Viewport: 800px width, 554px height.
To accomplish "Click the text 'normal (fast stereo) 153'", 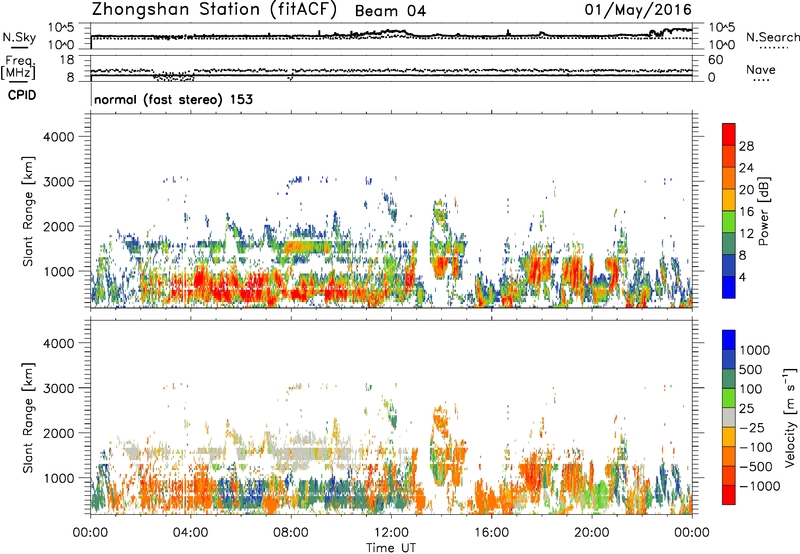I will 173,99.
